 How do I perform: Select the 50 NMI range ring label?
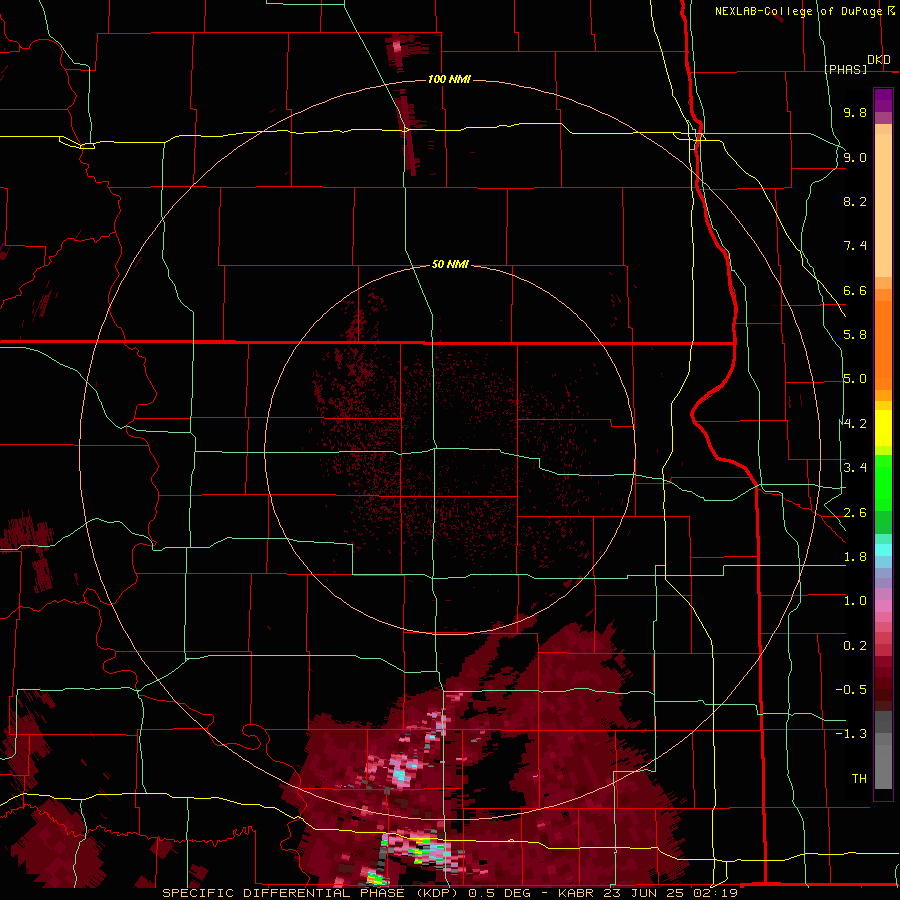[x=450, y=264]
